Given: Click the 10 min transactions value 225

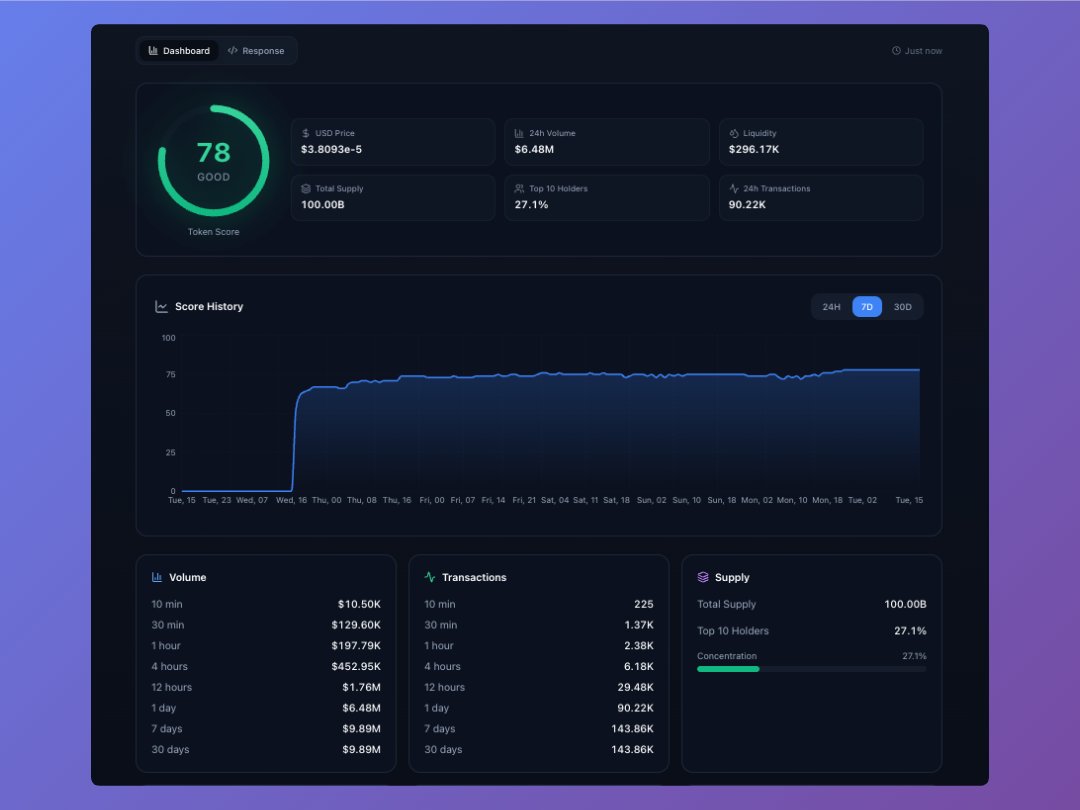Looking at the screenshot, I should pos(643,604).
